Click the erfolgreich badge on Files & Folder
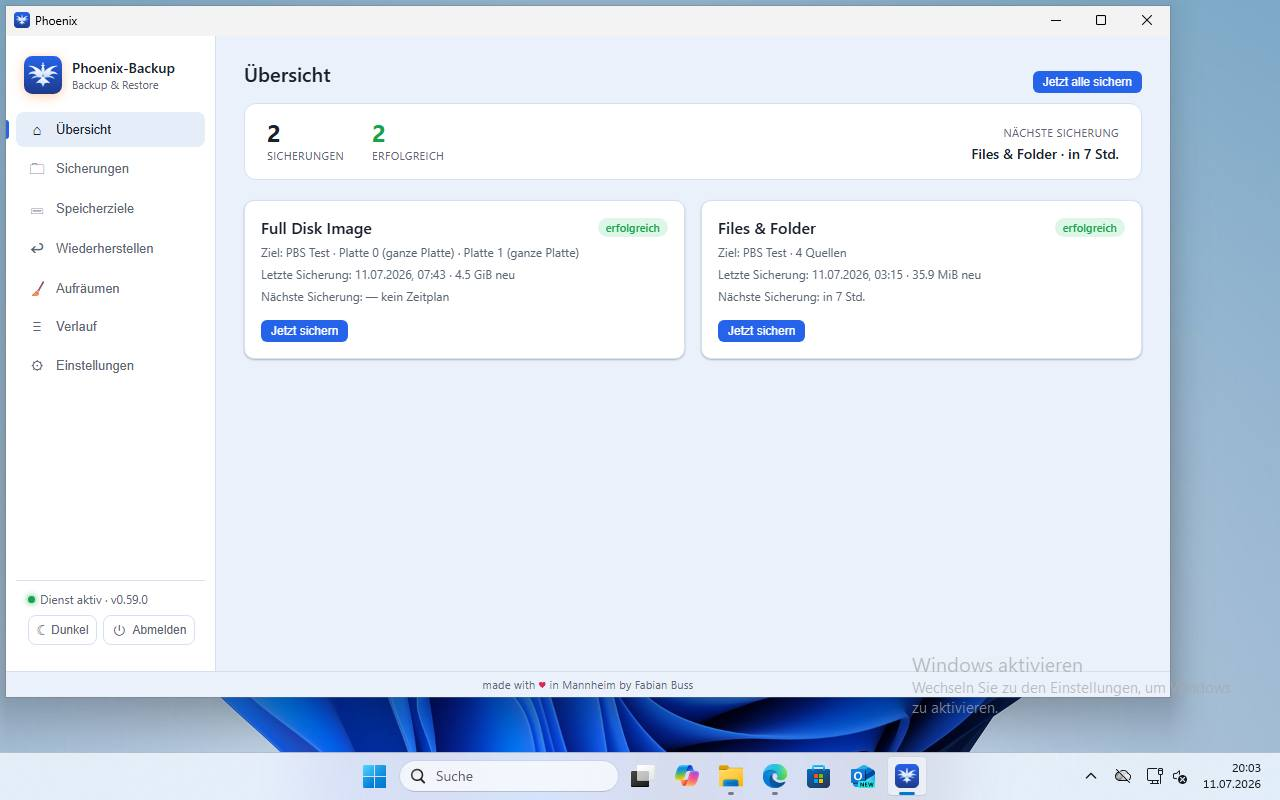Screen dimensions: 1280x800 pyautogui.click(x=1089, y=228)
